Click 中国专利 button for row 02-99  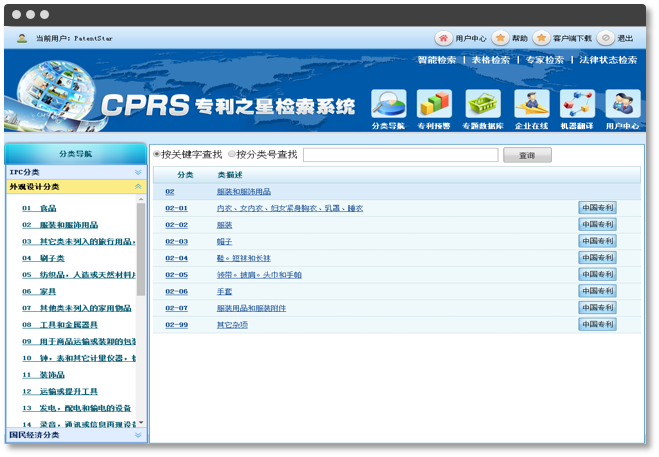click(597, 324)
